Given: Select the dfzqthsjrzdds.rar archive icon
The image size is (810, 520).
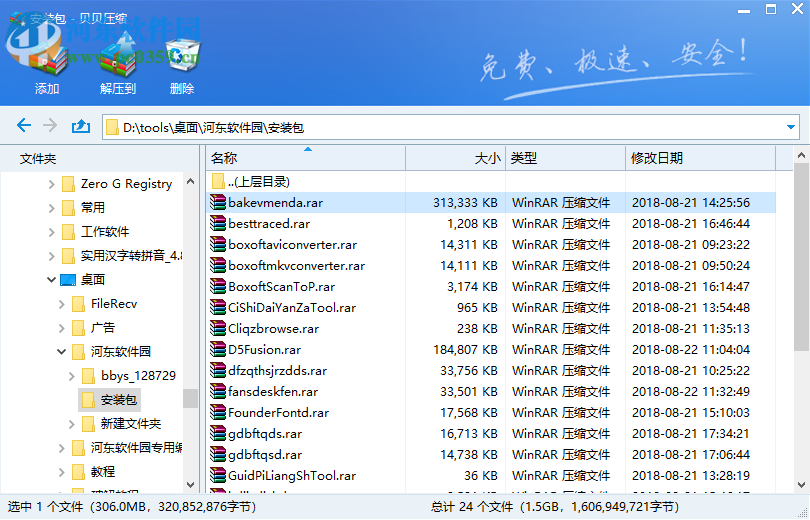Looking at the screenshot, I should tap(218, 371).
